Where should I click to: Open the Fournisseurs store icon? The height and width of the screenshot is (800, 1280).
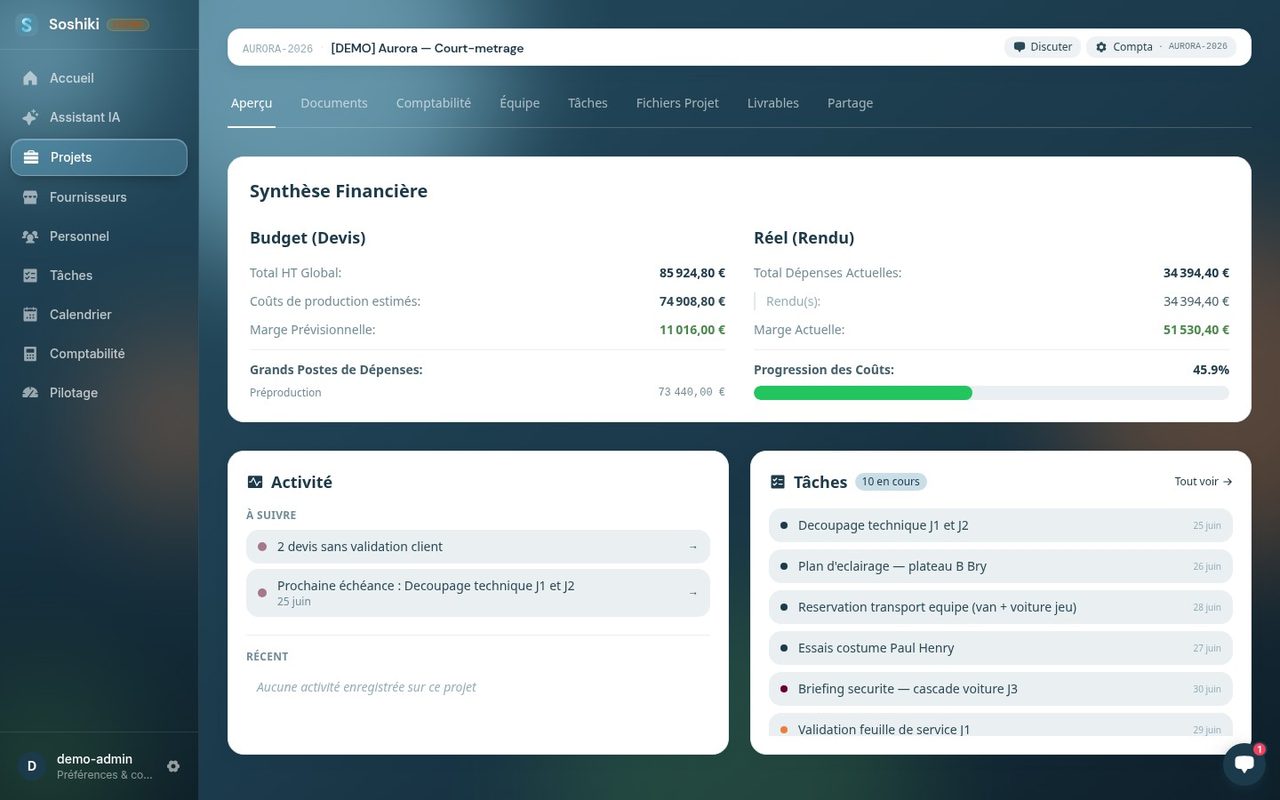point(30,197)
